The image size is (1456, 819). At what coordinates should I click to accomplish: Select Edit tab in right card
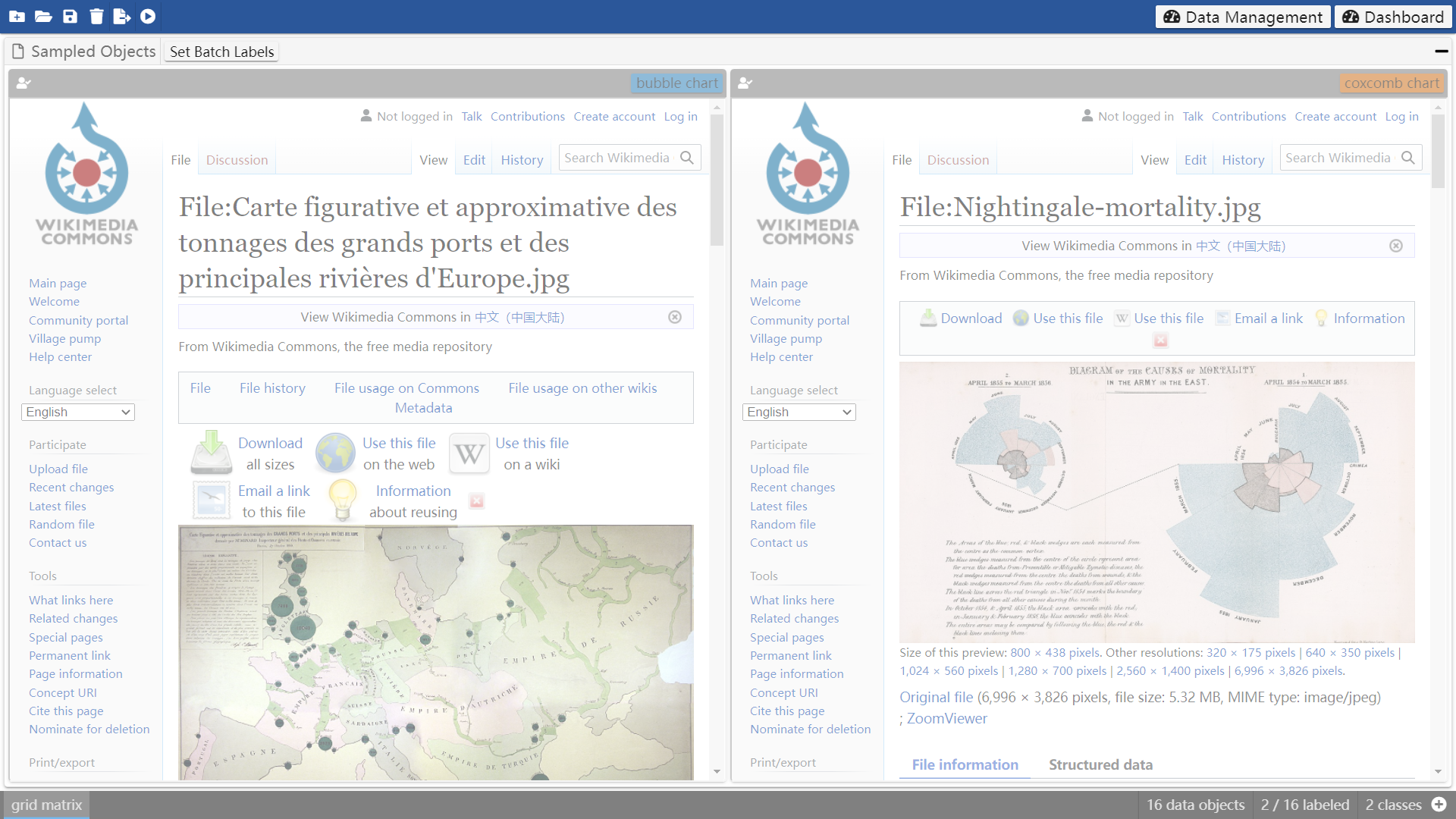(1195, 160)
